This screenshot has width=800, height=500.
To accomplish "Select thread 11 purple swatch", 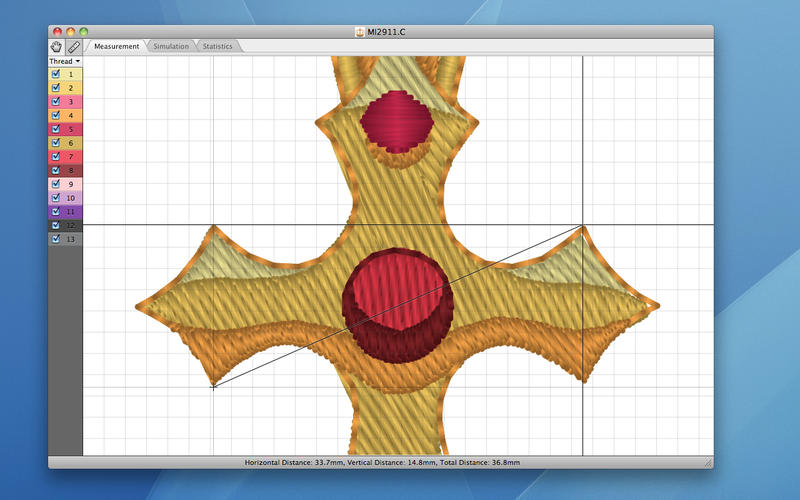I will (x=71, y=211).
